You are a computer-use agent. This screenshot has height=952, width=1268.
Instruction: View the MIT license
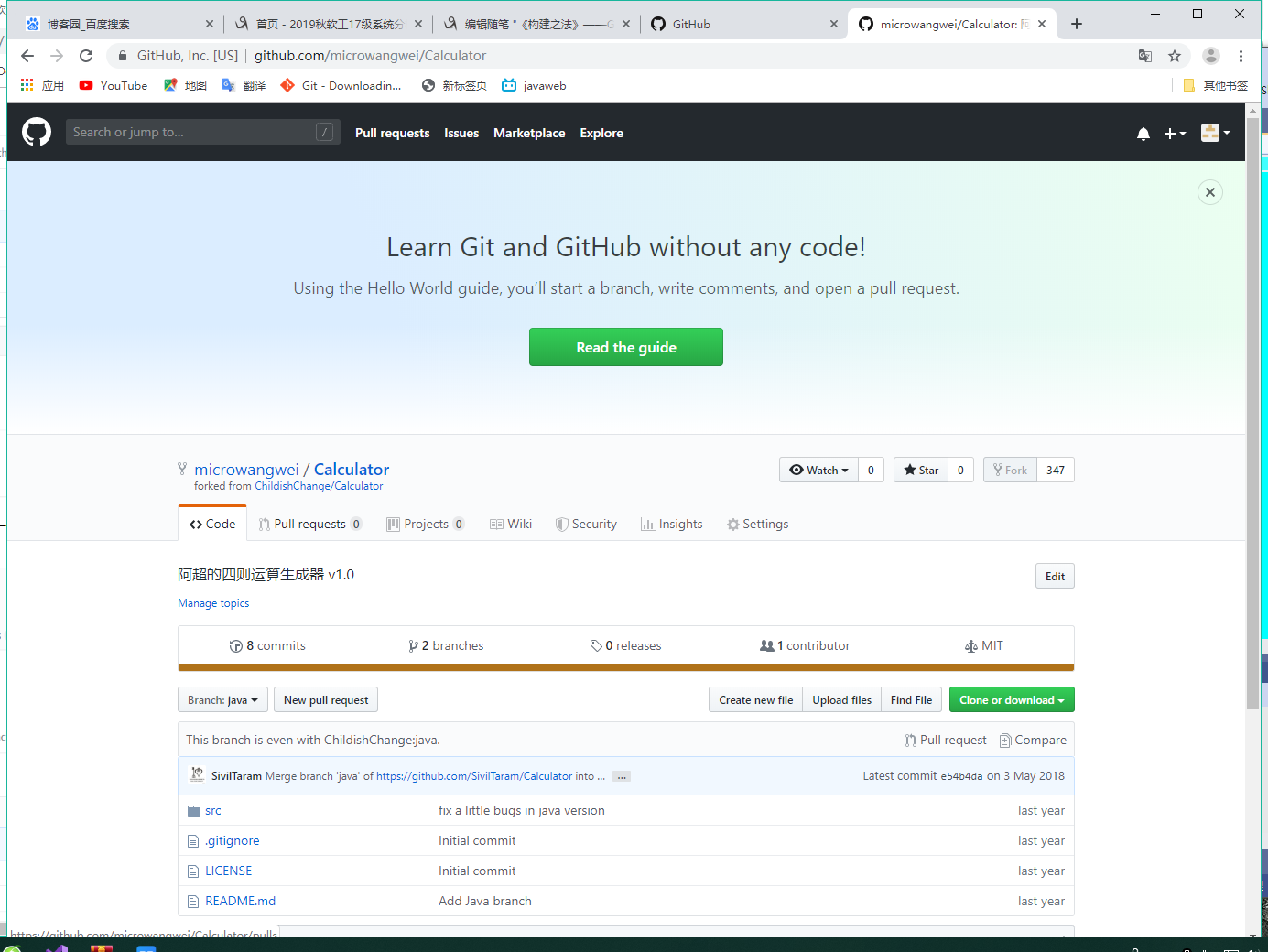[x=984, y=645]
